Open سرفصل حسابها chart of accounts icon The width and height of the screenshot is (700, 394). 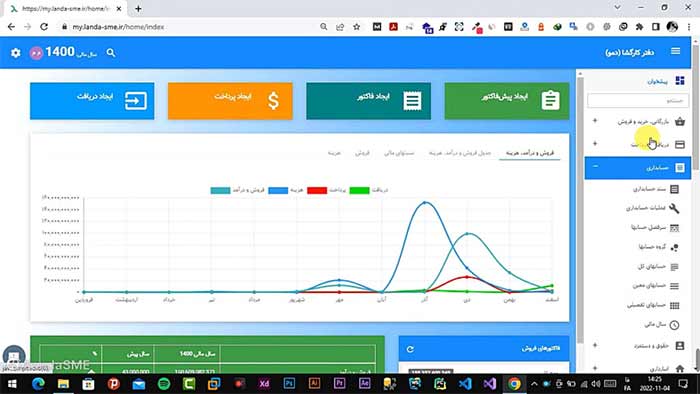point(675,228)
